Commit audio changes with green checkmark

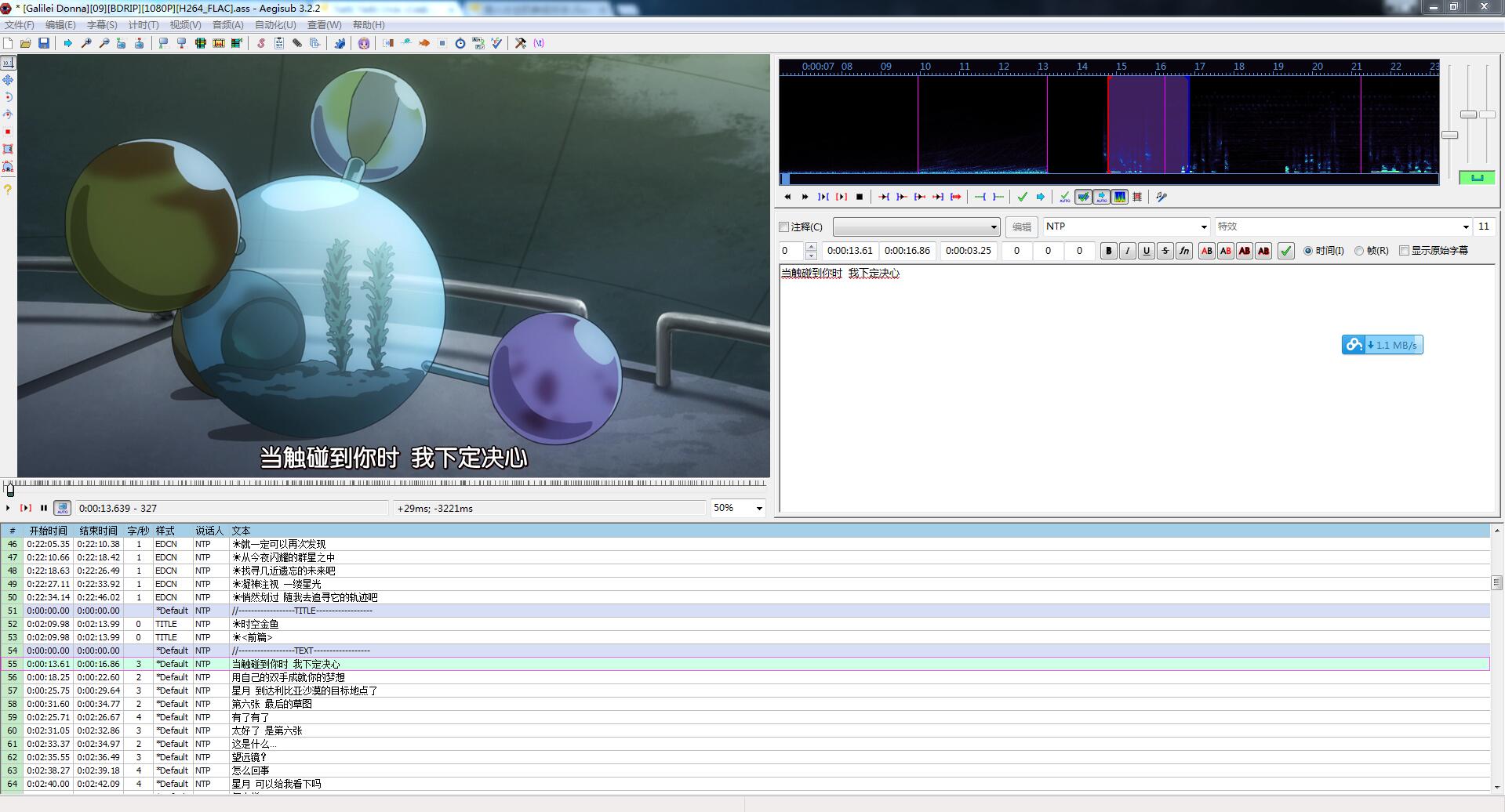[x=1022, y=197]
